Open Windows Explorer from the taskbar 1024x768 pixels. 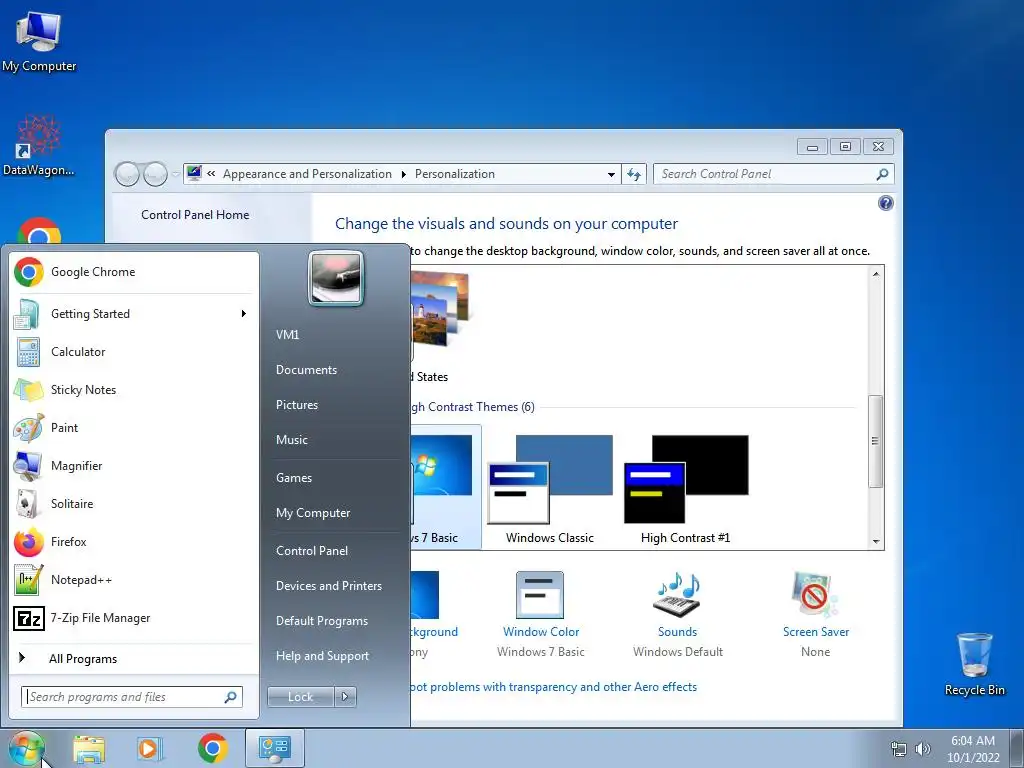[89, 748]
